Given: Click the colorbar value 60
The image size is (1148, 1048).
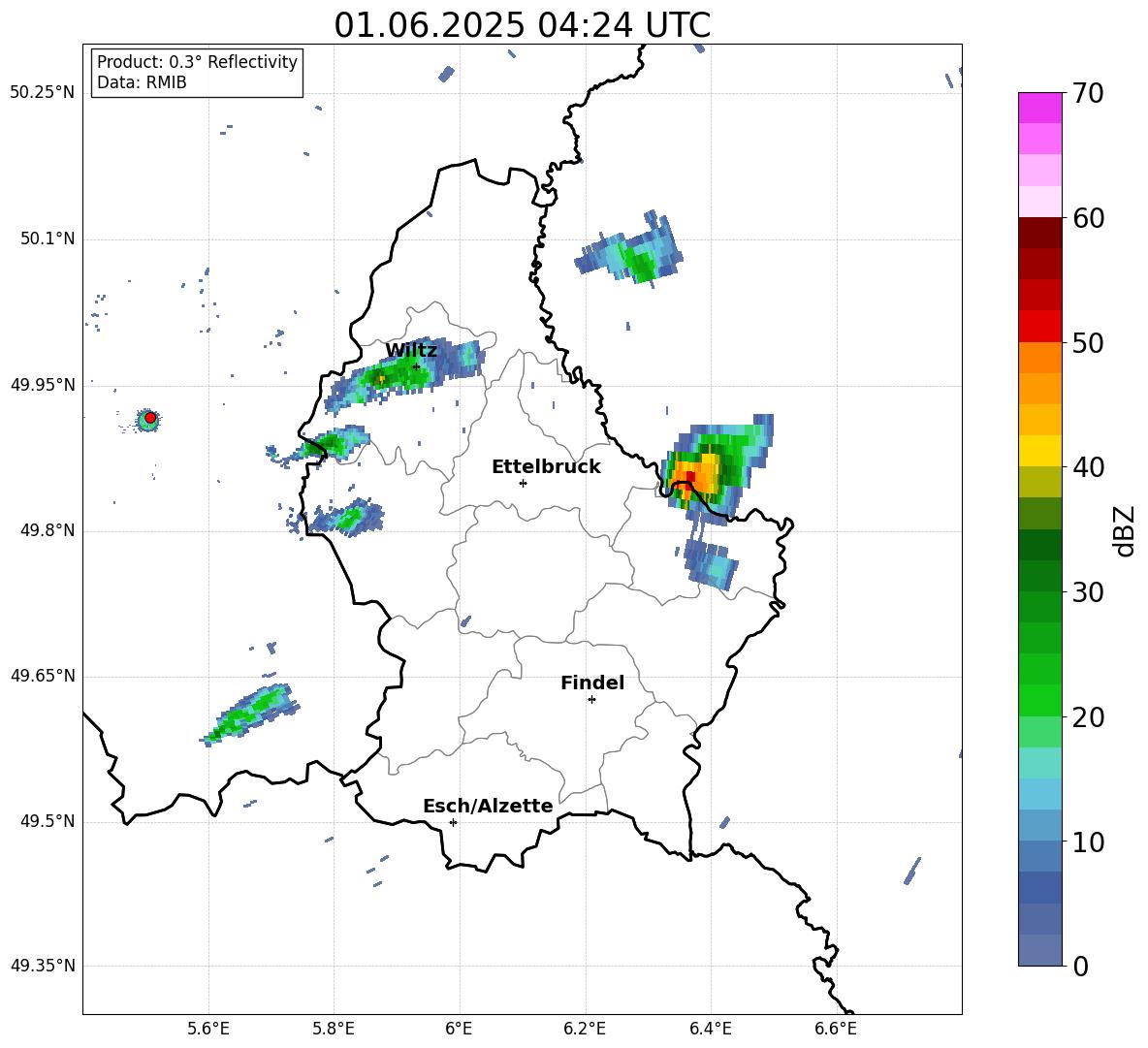Looking at the screenshot, I should point(1088,218).
